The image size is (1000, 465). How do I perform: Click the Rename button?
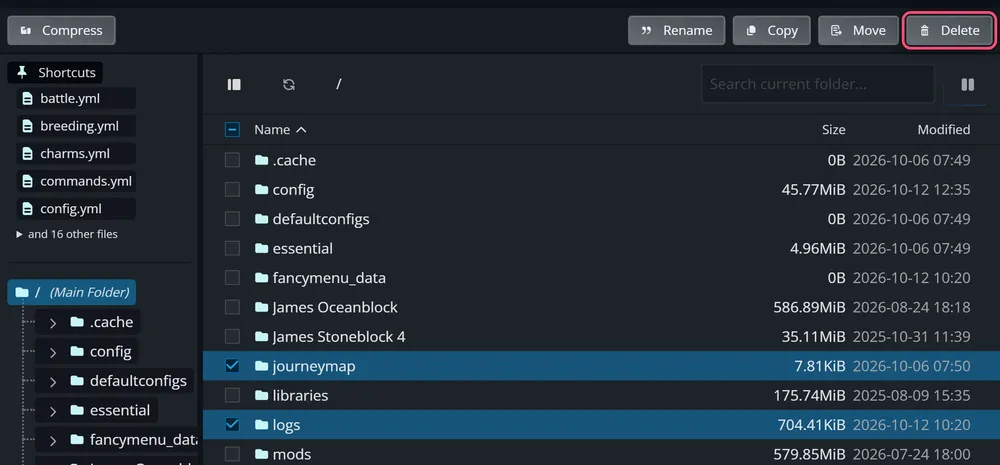coord(677,31)
